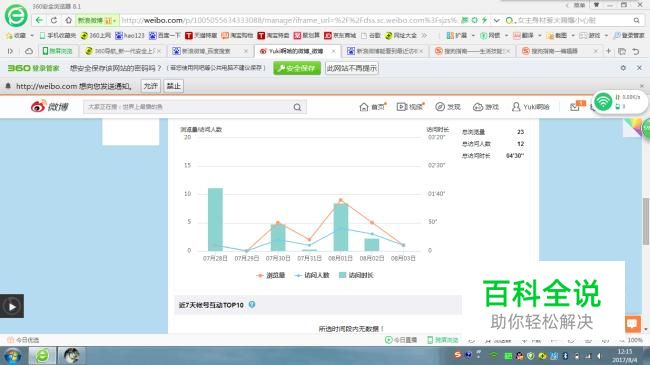The image size is (650, 365).
Task: Click the video play button at left edge
Action: click(x=12, y=306)
